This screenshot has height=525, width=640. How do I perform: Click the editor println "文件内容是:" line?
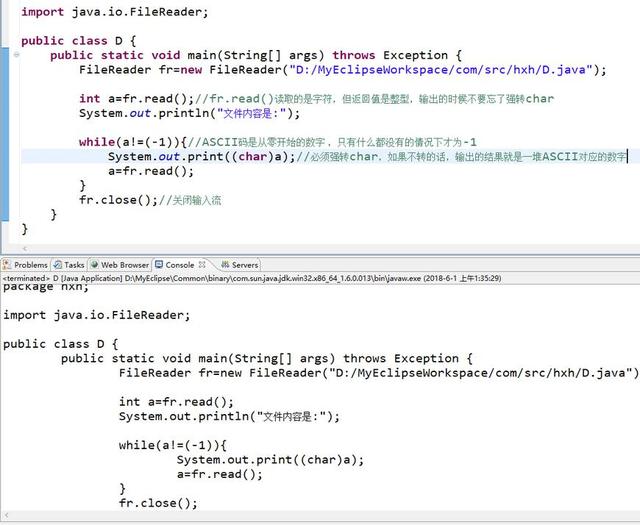coord(189,113)
